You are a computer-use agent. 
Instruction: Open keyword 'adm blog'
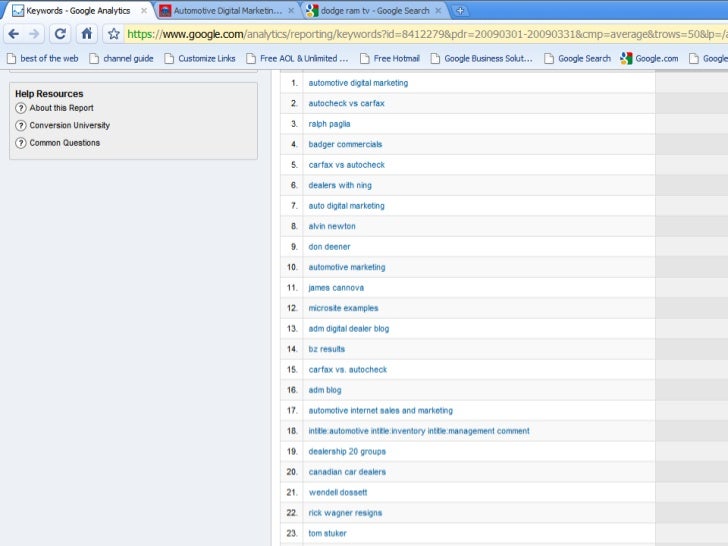(325, 390)
